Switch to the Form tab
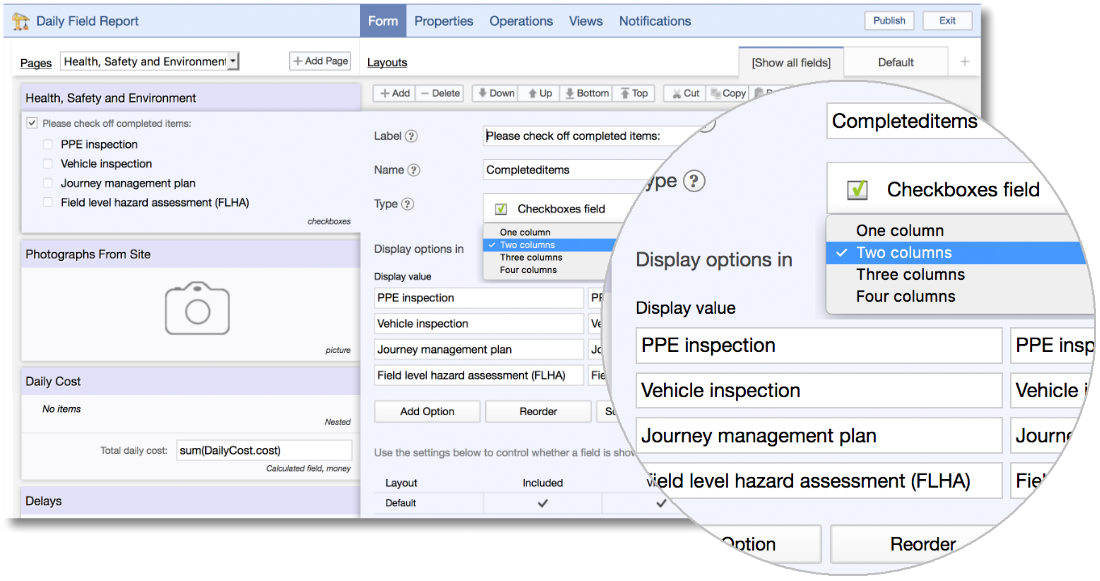The height and width of the screenshot is (581, 1100). point(383,21)
